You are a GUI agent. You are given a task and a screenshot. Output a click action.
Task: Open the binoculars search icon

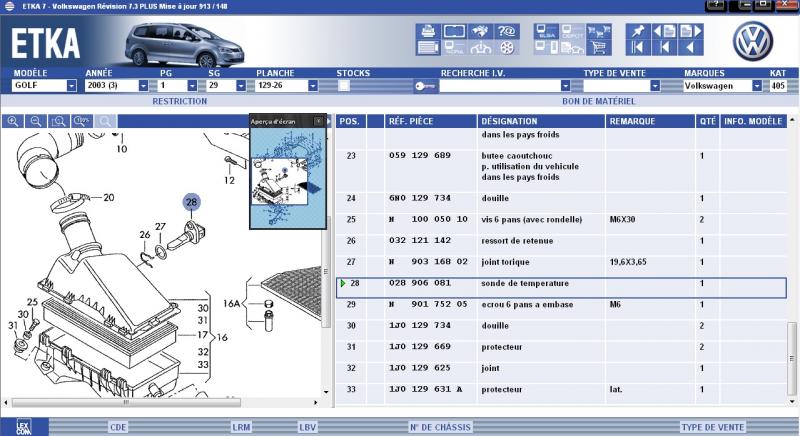pos(480,31)
